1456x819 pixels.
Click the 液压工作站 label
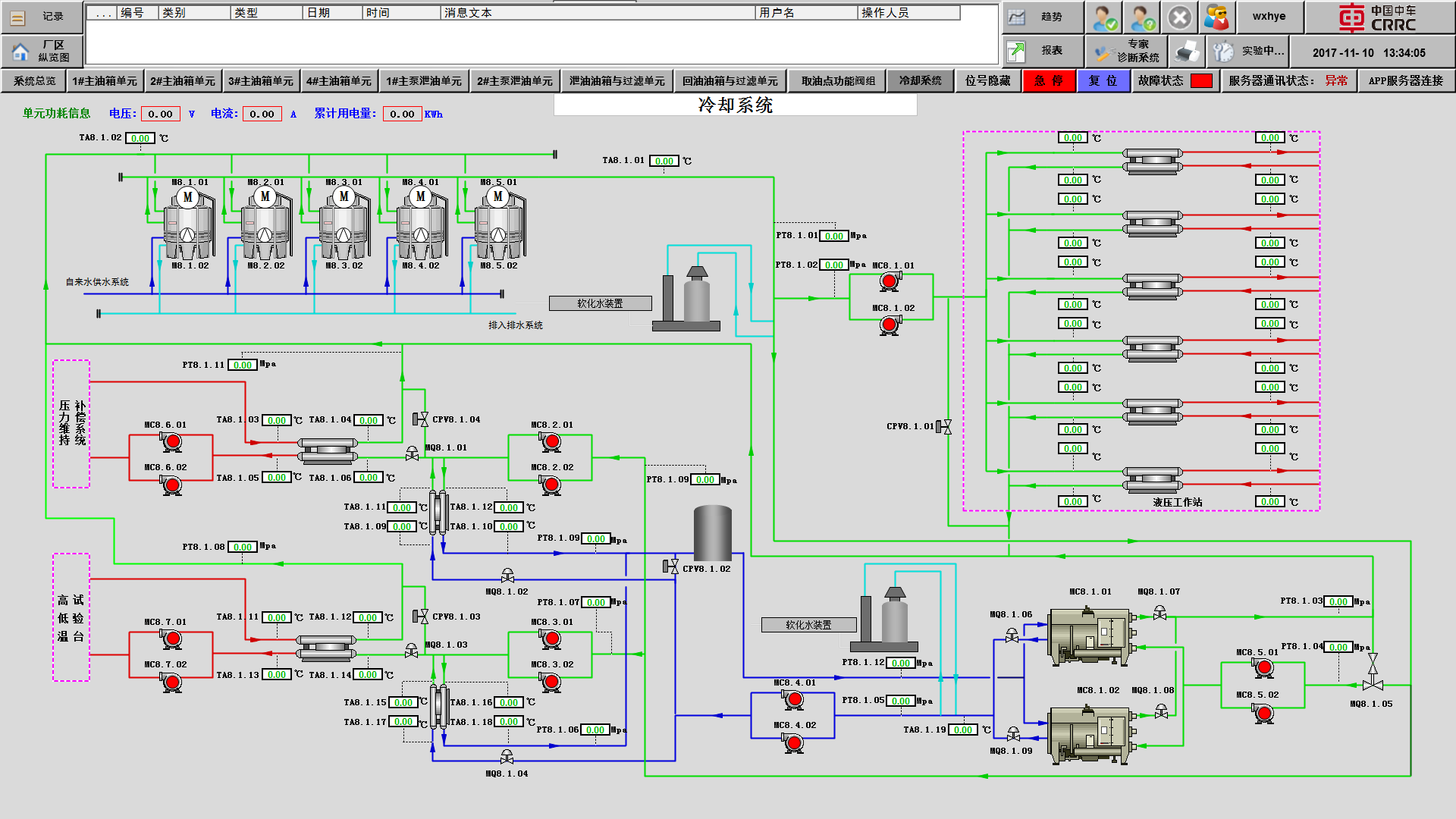pos(1177,502)
